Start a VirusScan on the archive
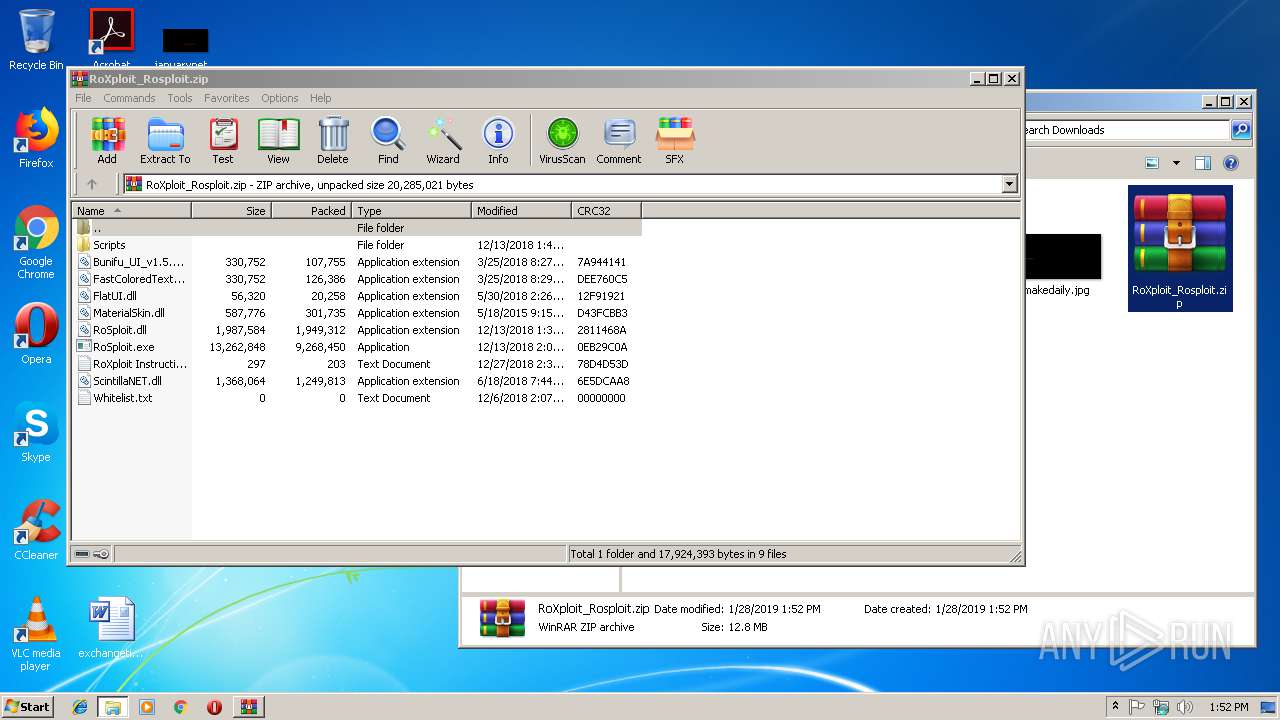This screenshot has width=1280, height=720. pyautogui.click(x=562, y=141)
